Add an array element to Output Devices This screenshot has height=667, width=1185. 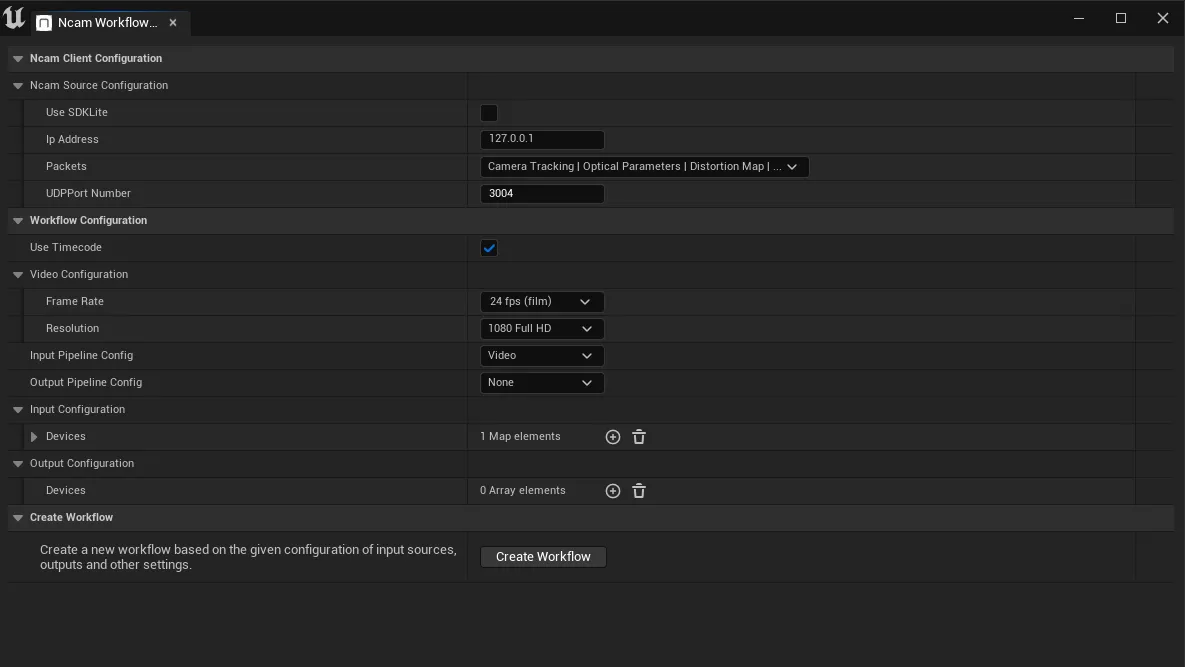(x=613, y=491)
